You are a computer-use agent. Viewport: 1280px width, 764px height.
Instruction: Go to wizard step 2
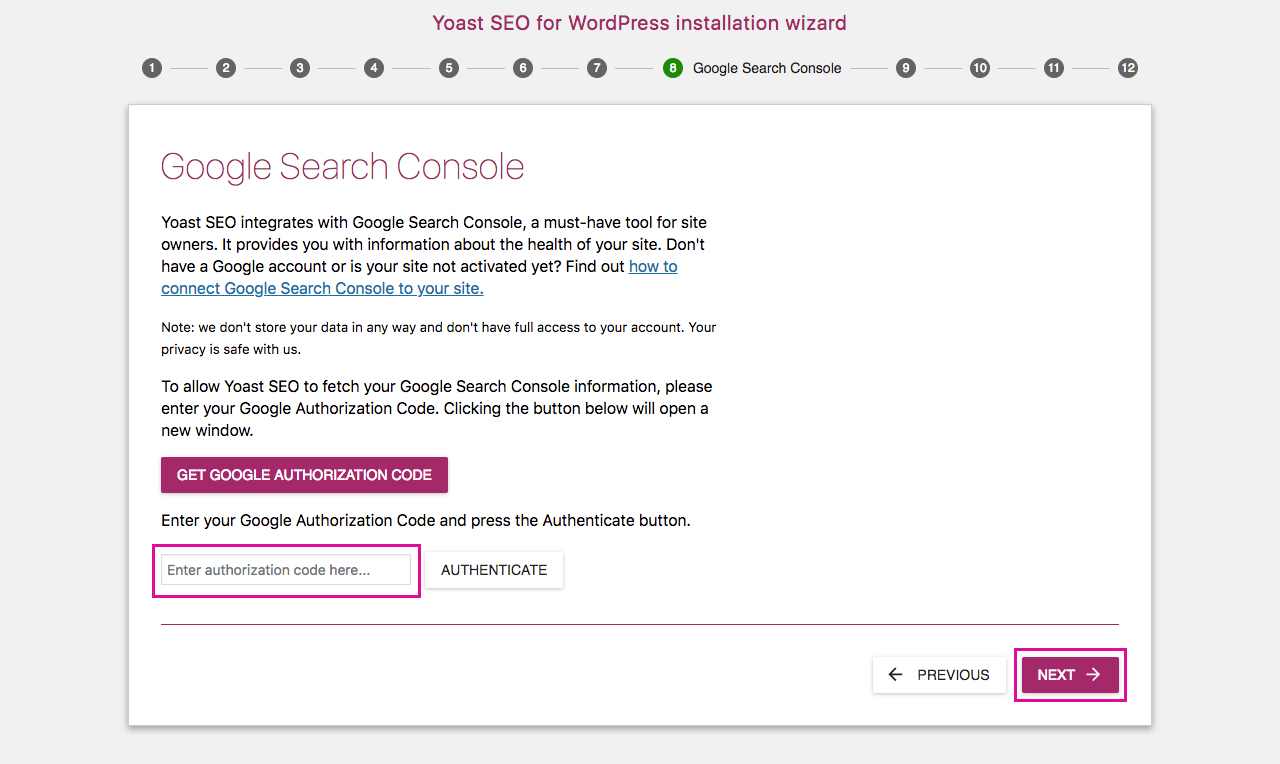226,68
